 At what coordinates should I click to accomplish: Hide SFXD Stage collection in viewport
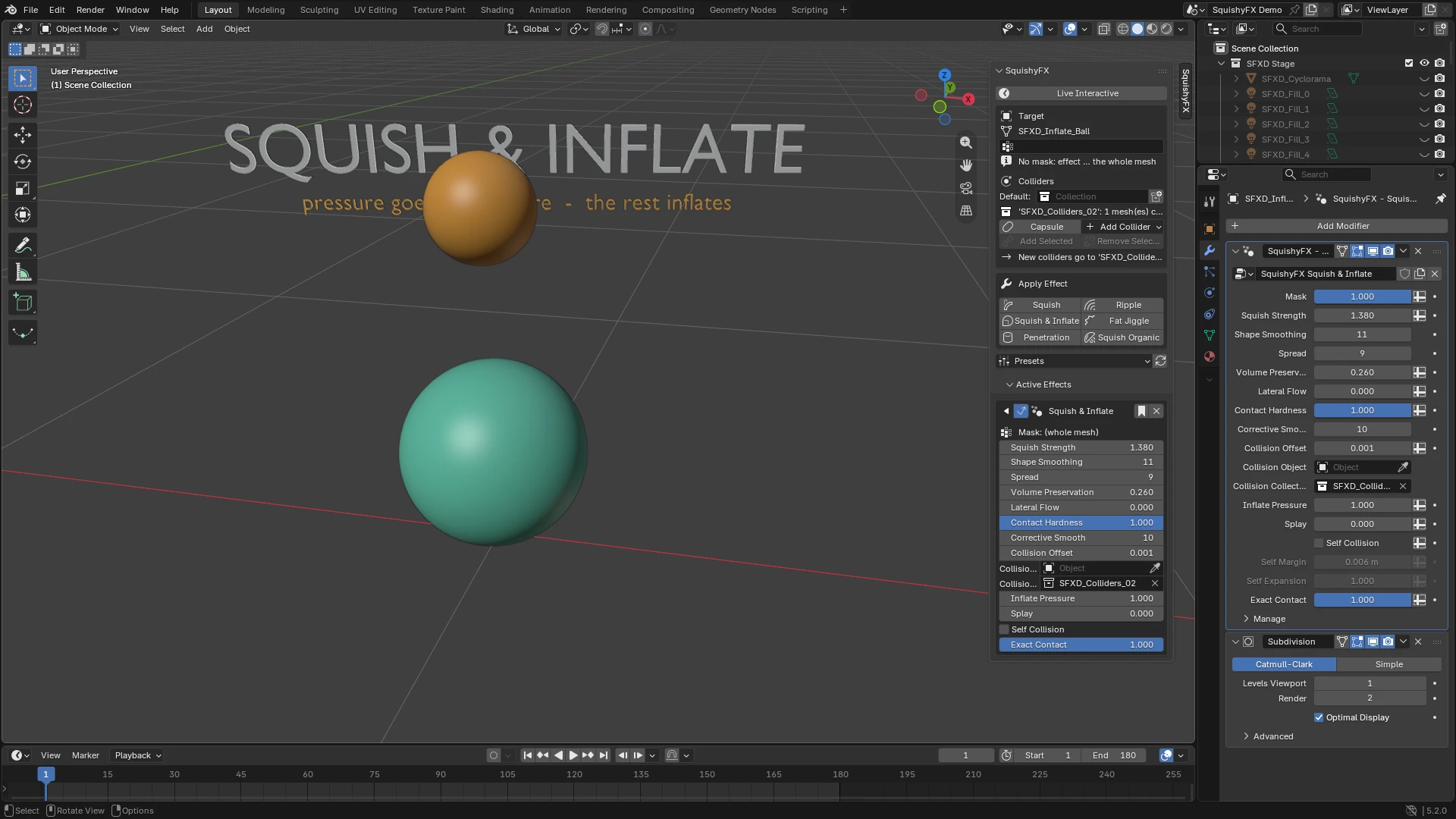pyautogui.click(x=1424, y=64)
